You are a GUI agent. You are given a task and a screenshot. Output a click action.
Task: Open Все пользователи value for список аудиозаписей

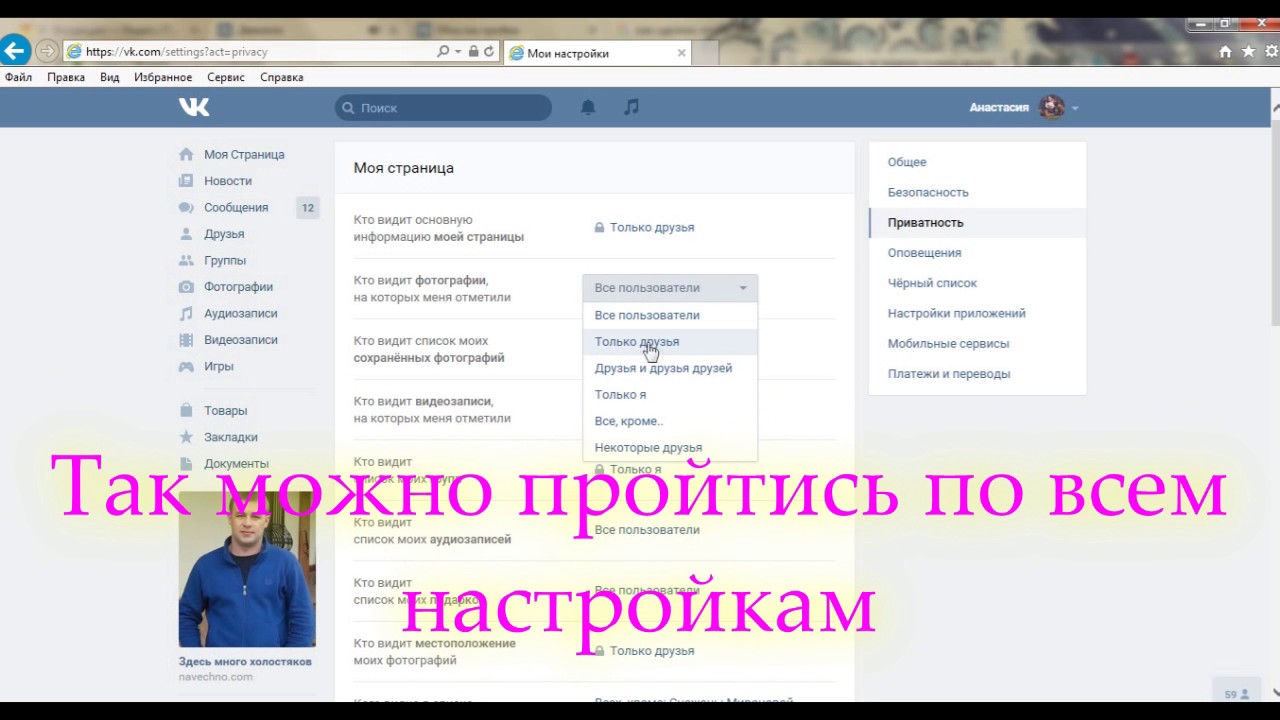(x=647, y=530)
